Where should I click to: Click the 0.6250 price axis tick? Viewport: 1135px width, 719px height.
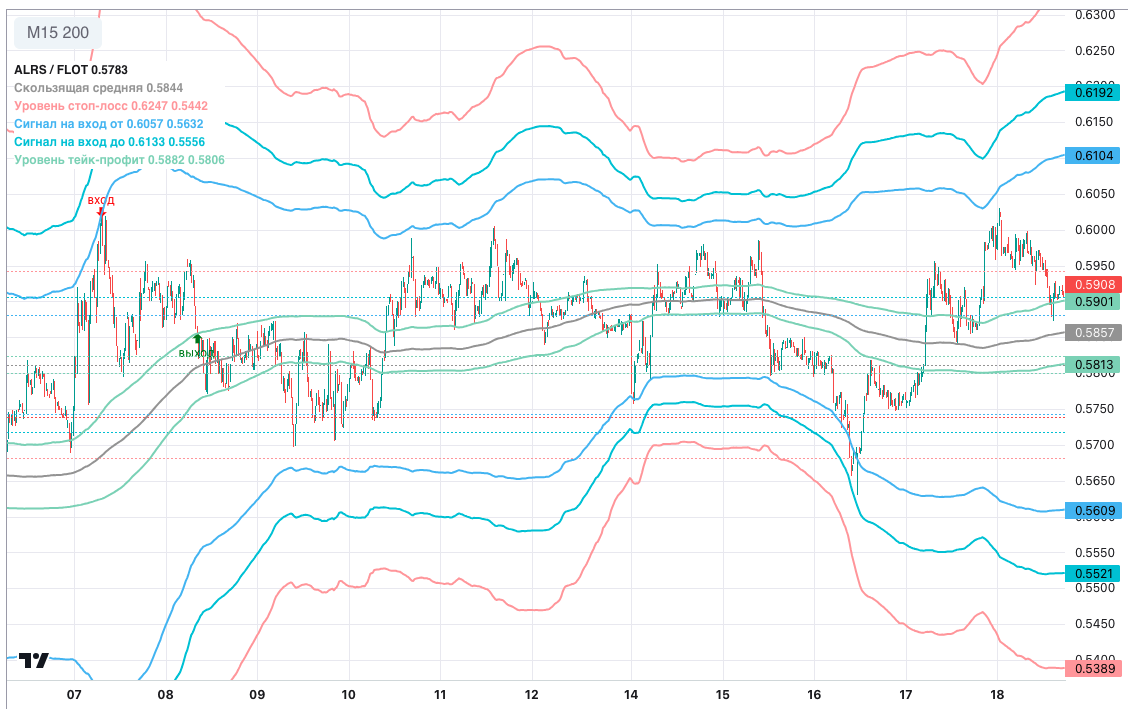coord(1094,51)
